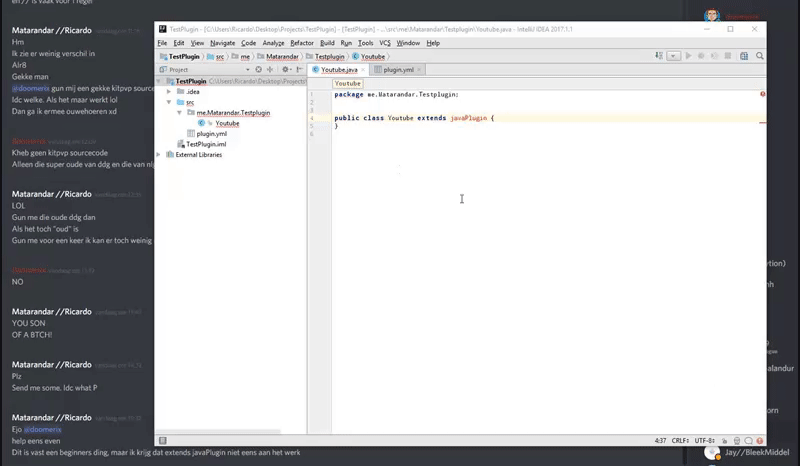Open the Analyze menu
Image resolution: width=800 pixels, height=466 pixels.
(x=273, y=43)
